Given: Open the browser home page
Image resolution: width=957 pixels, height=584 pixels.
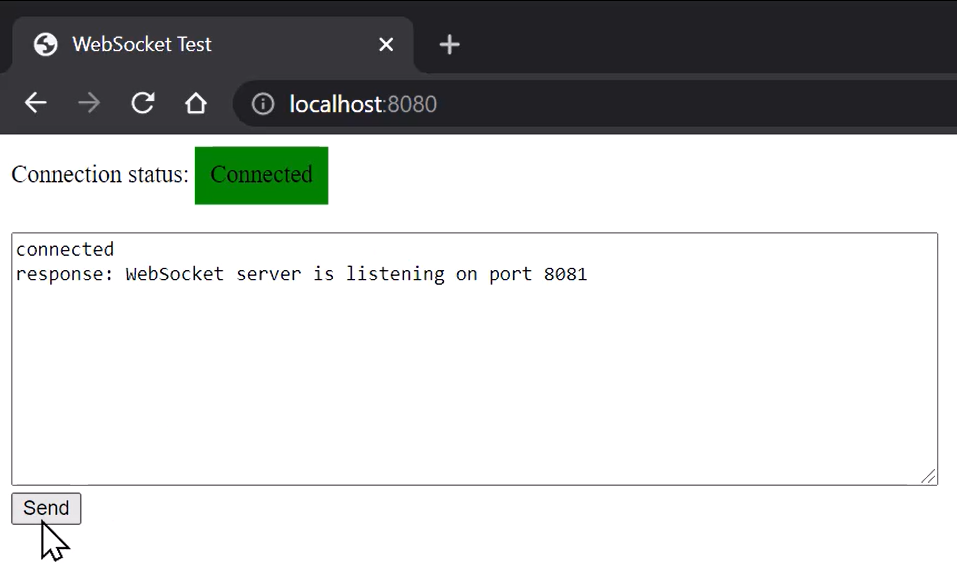Looking at the screenshot, I should click(x=196, y=103).
